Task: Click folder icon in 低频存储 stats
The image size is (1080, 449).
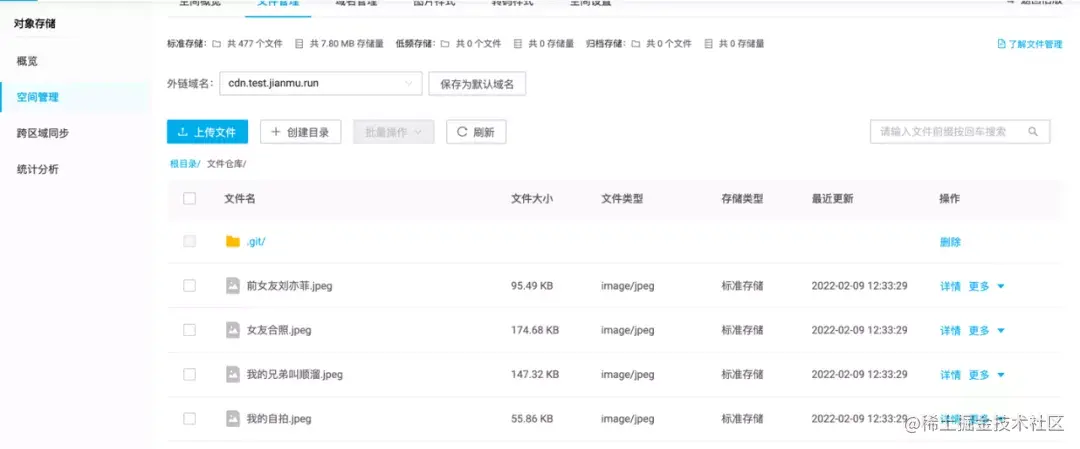Action: tap(445, 43)
